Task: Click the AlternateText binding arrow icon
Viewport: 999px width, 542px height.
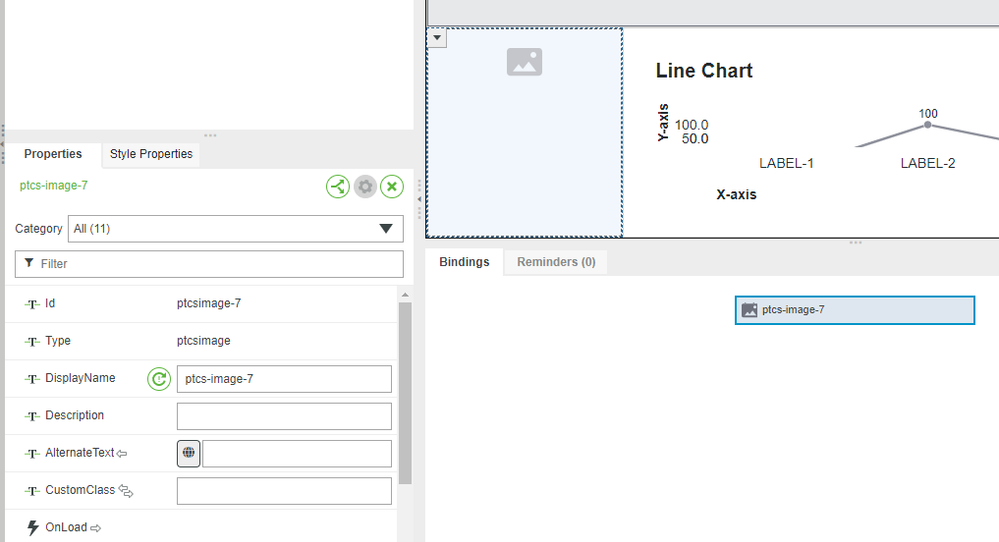Action: 122,453
